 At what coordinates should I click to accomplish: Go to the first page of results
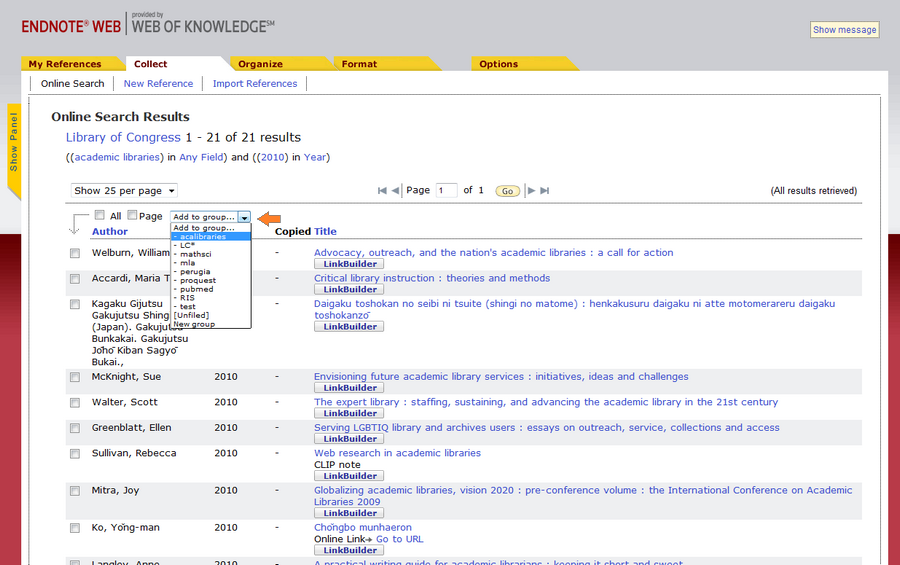click(382, 190)
